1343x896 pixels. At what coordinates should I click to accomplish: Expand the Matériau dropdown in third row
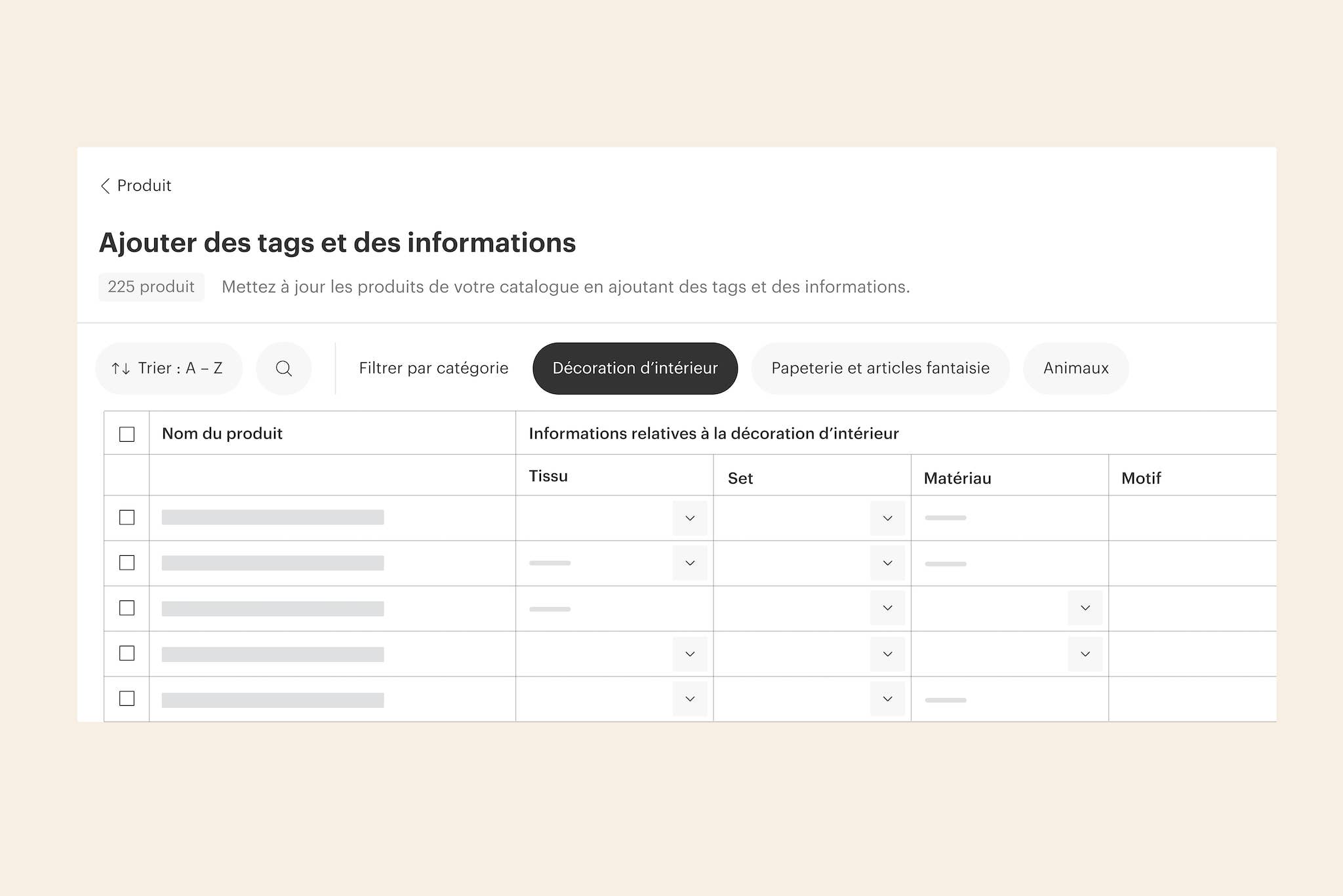(1085, 608)
